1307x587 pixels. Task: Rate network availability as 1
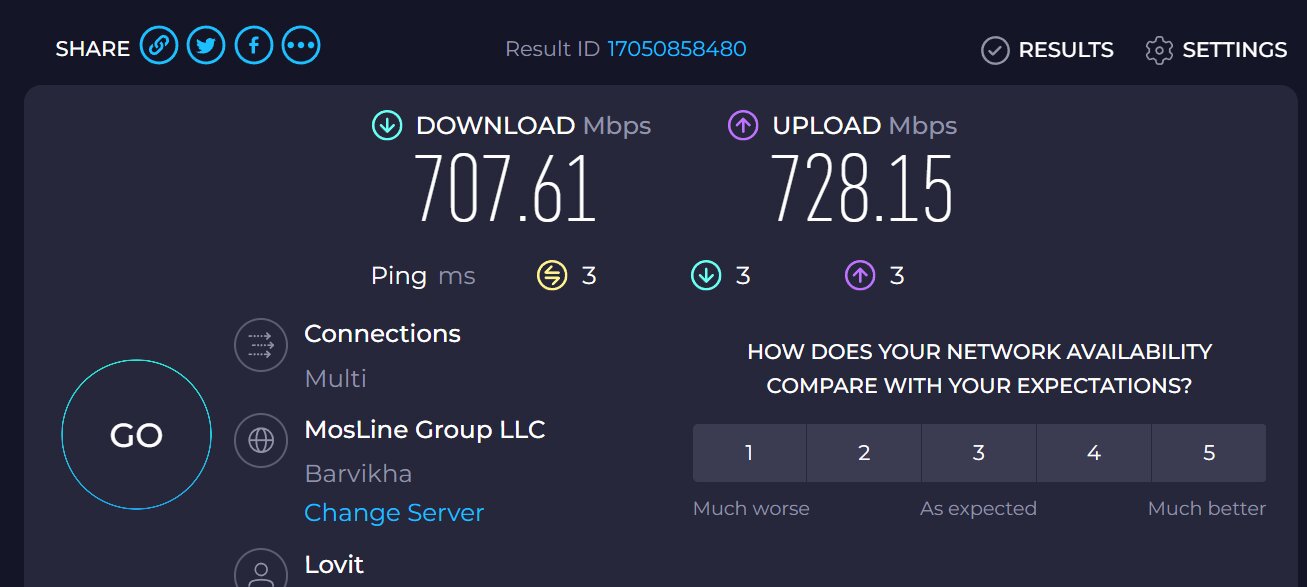click(749, 453)
